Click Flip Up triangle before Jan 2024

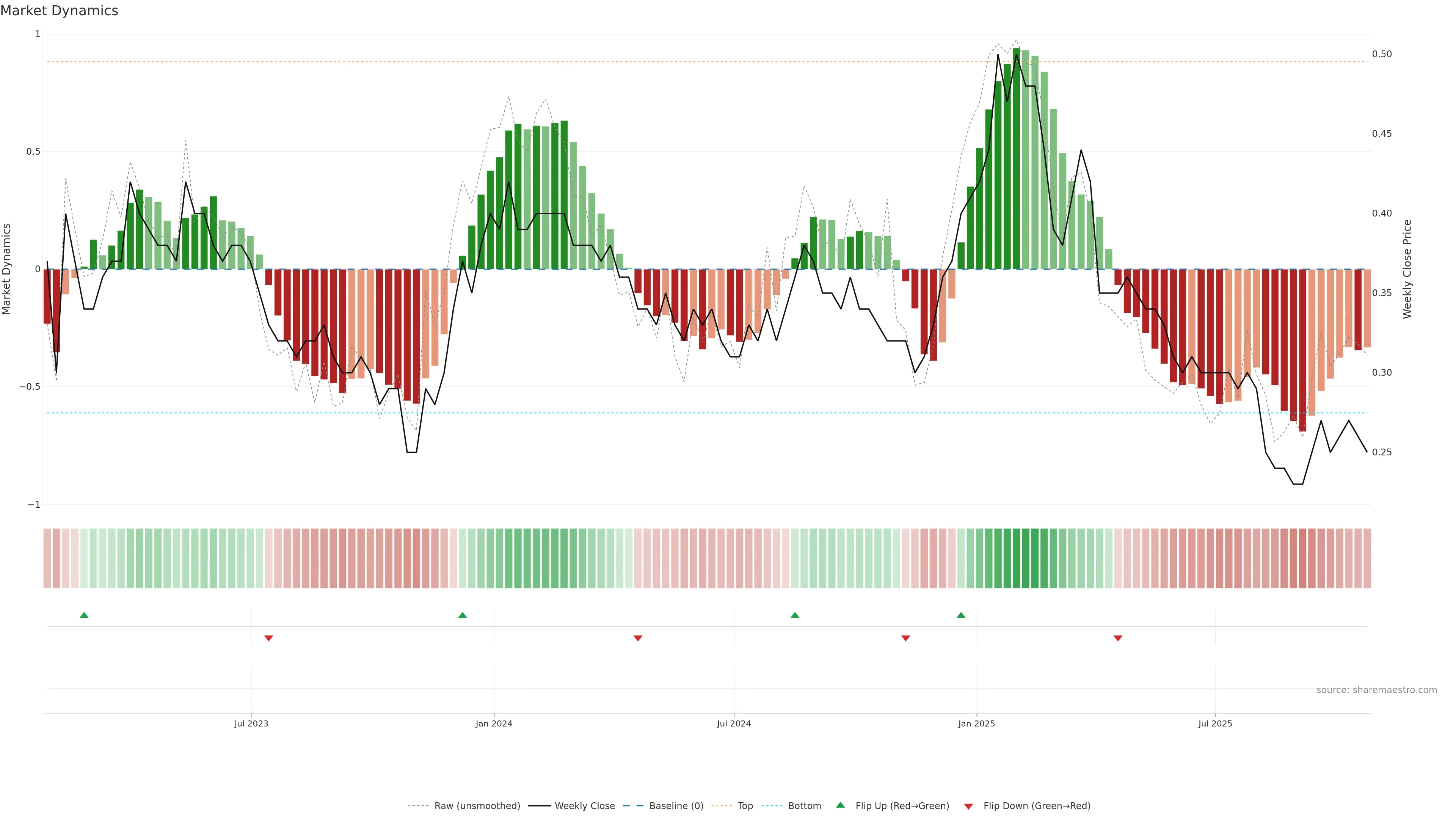462,615
